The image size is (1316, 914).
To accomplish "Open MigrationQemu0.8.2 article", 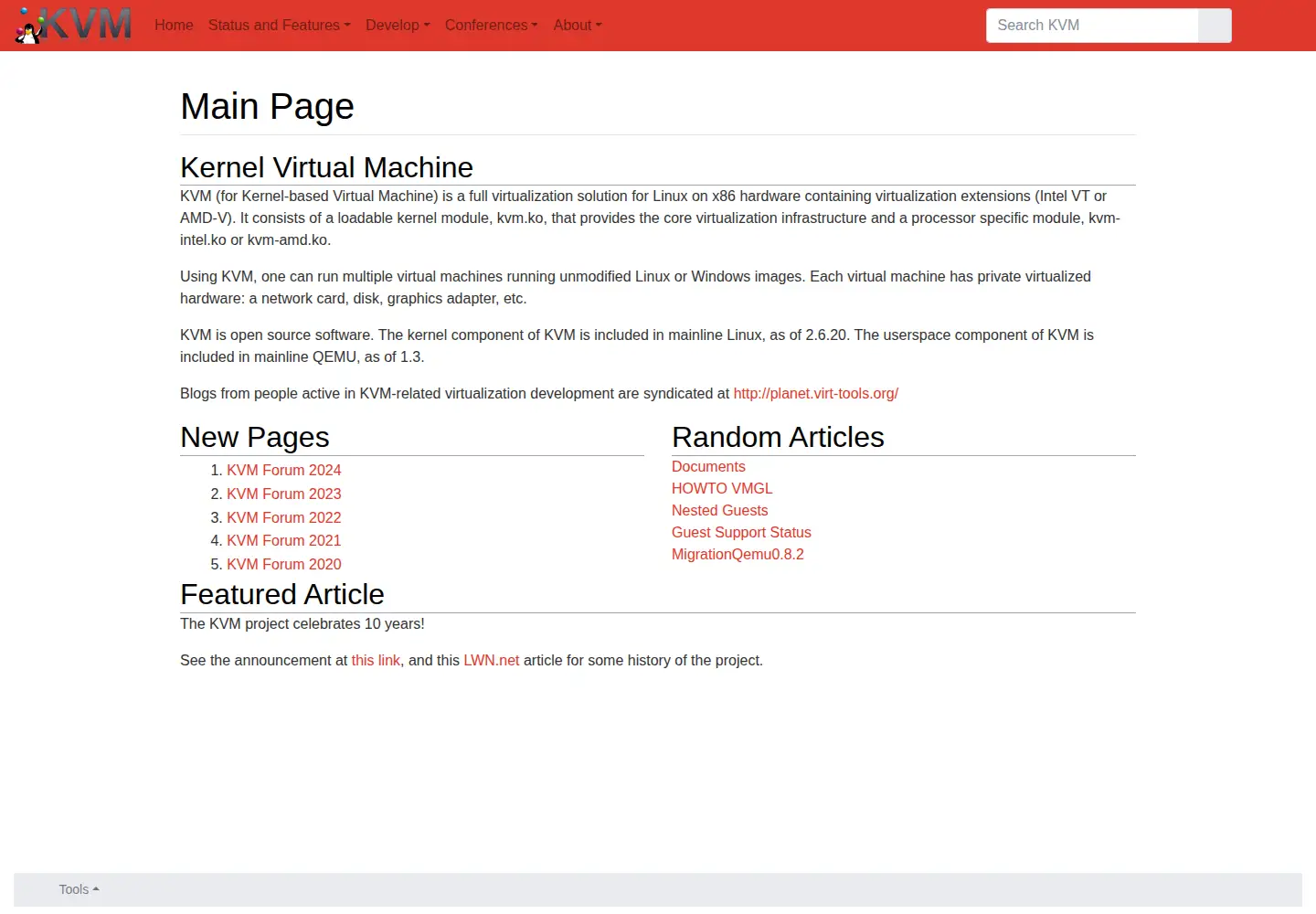I will (738, 555).
